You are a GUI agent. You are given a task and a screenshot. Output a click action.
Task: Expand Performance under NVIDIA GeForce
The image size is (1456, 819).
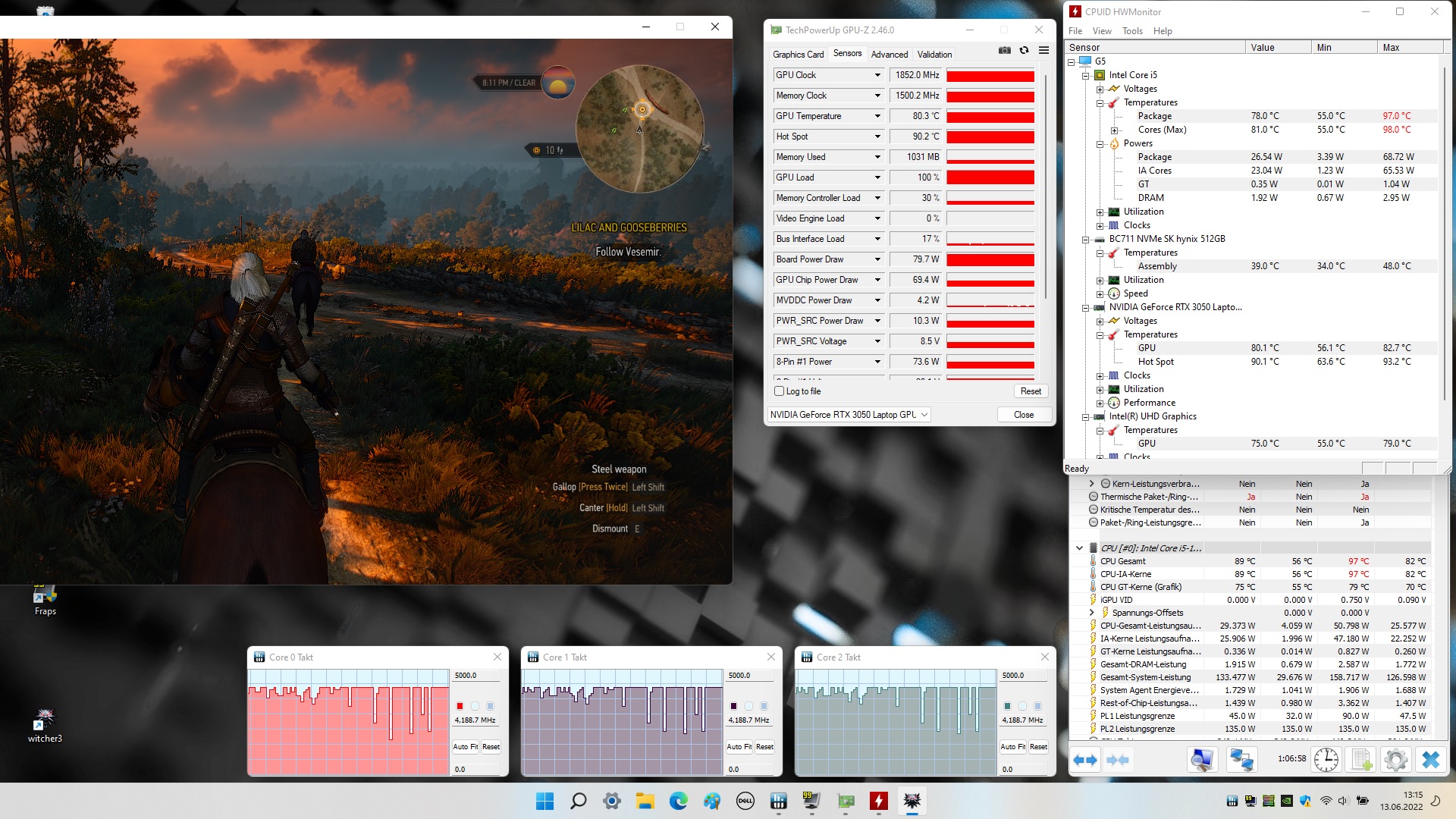coord(1100,403)
